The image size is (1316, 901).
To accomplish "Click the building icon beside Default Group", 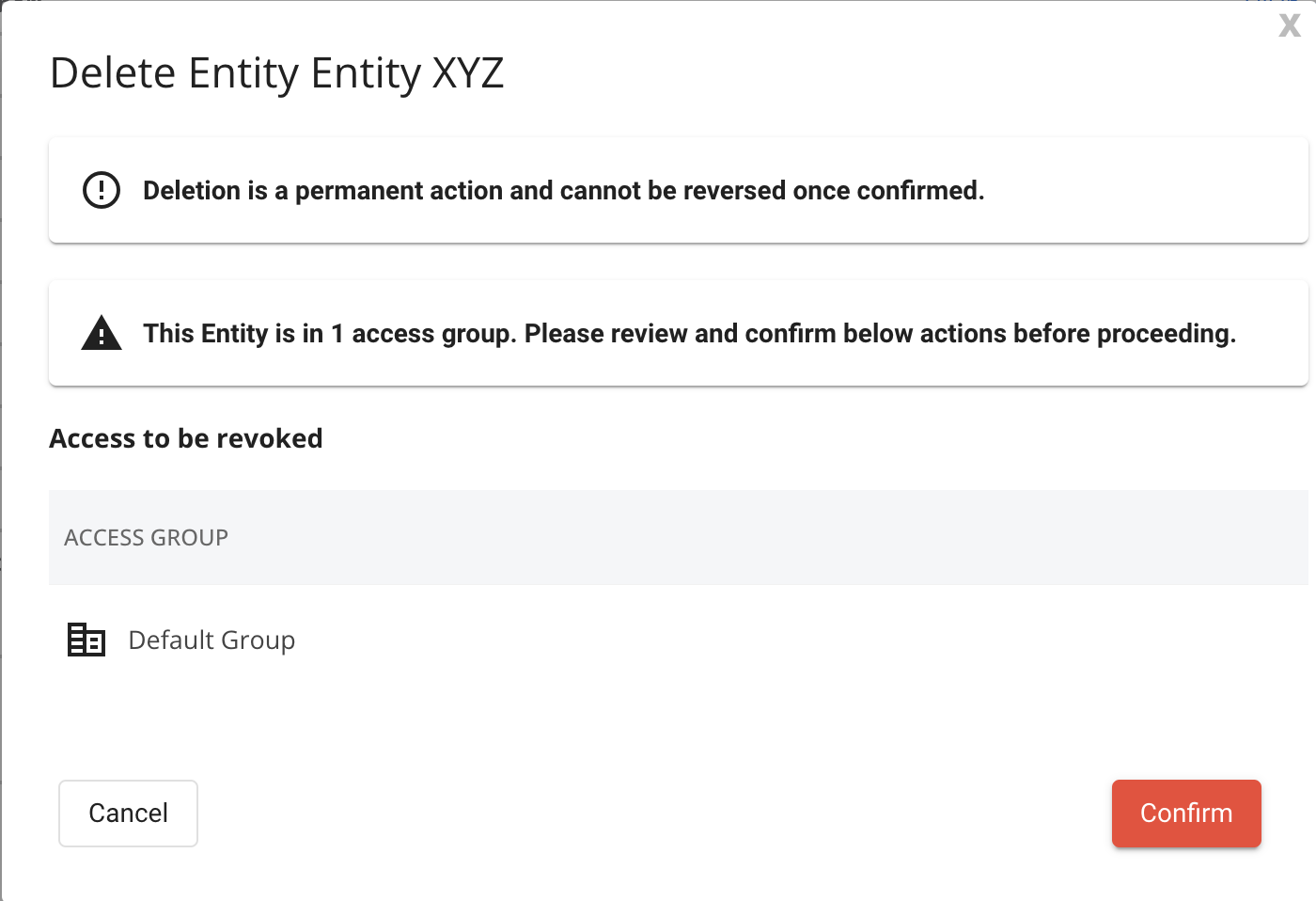I will [x=86, y=640].
